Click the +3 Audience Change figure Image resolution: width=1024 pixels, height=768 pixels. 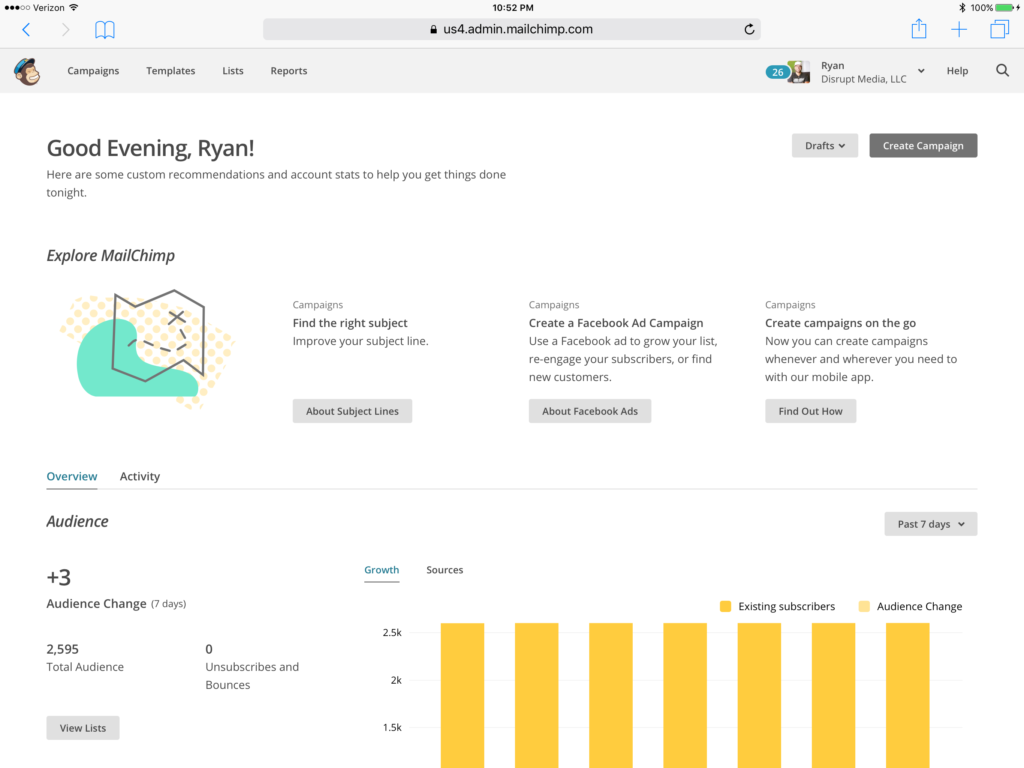pos(59,577)
